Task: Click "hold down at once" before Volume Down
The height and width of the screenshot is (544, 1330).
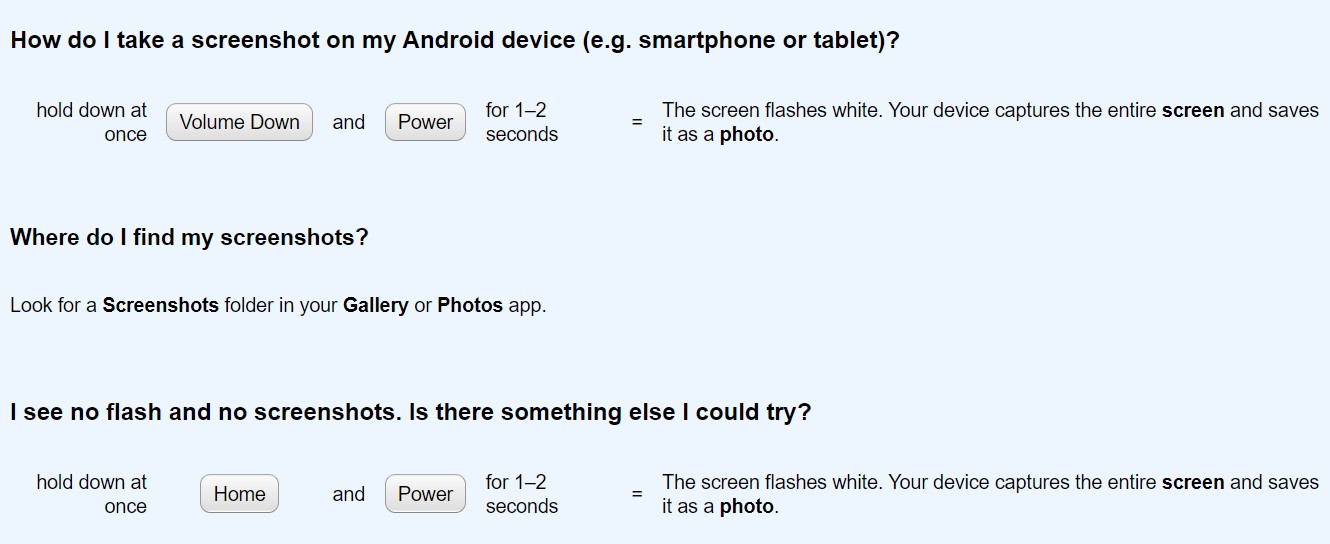Action: pos(92,122)
